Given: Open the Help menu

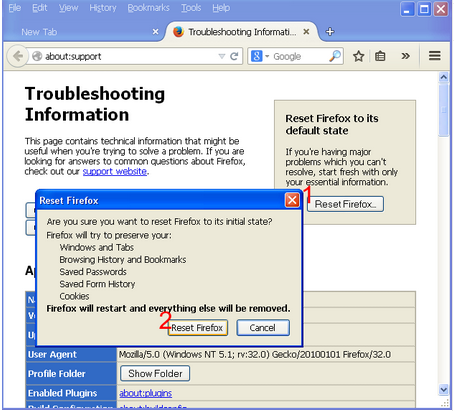Looking at the screenshot, I should (221, 8).
